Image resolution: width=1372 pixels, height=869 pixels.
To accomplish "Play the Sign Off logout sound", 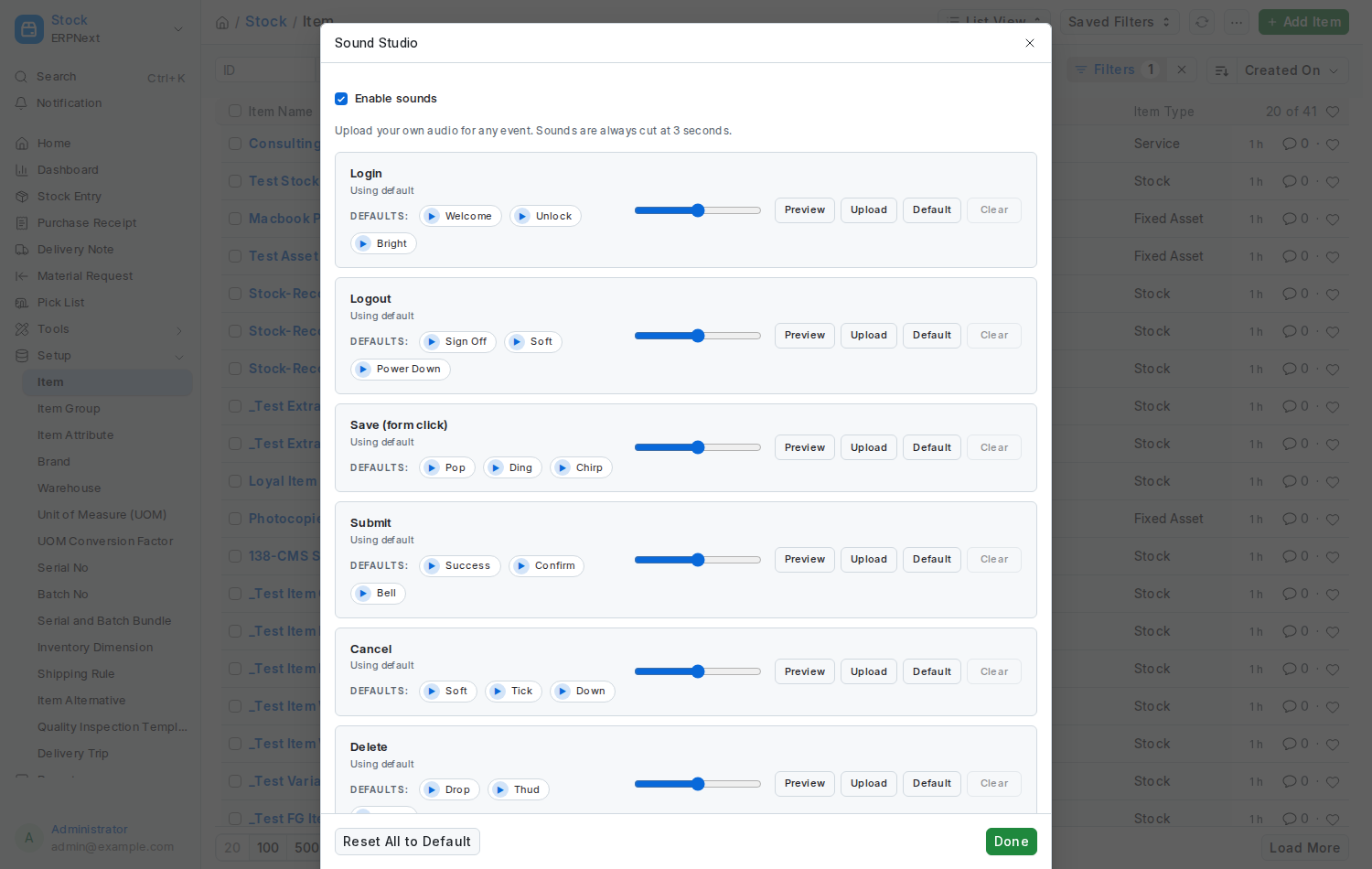I will (457, 342).
